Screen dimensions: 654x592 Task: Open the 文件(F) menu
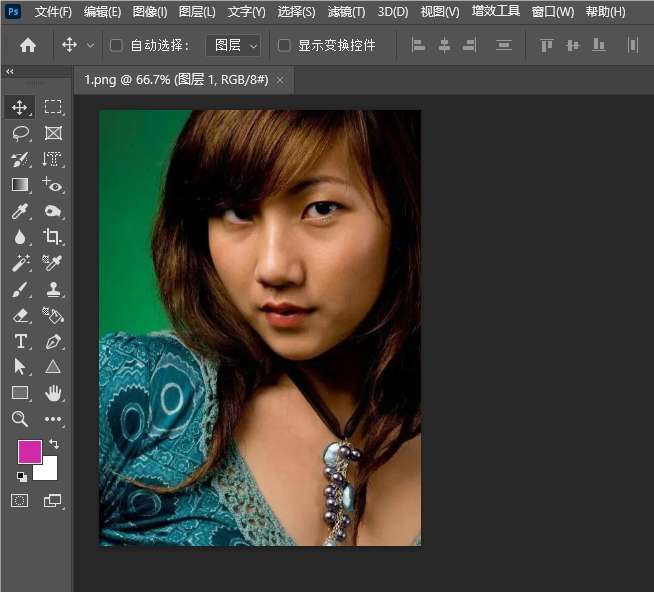pos(53,12)
